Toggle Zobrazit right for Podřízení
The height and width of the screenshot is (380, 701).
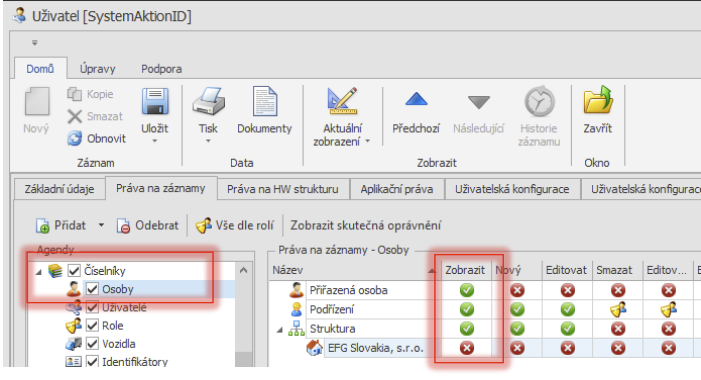pyautogui.click(x=467, y=309)
